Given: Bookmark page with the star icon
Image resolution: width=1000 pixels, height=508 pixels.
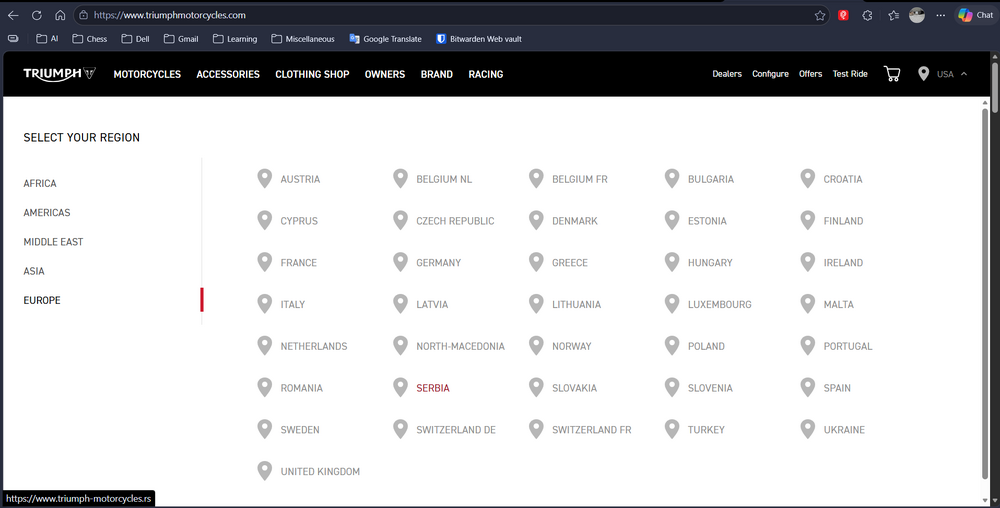Looking at the screenshot, I should click(x=820, y=15).
